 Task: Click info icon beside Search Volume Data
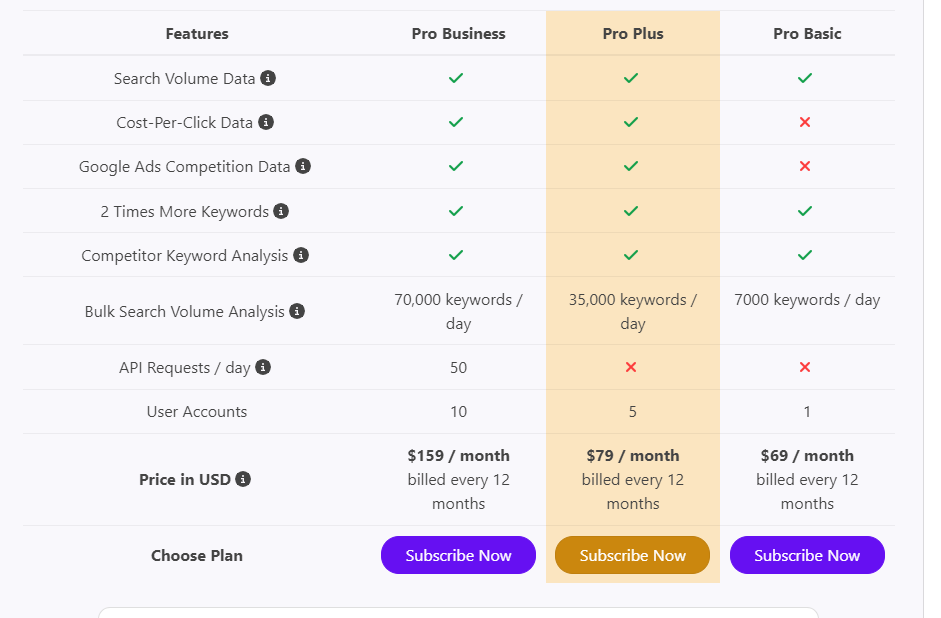pos(268,78)
